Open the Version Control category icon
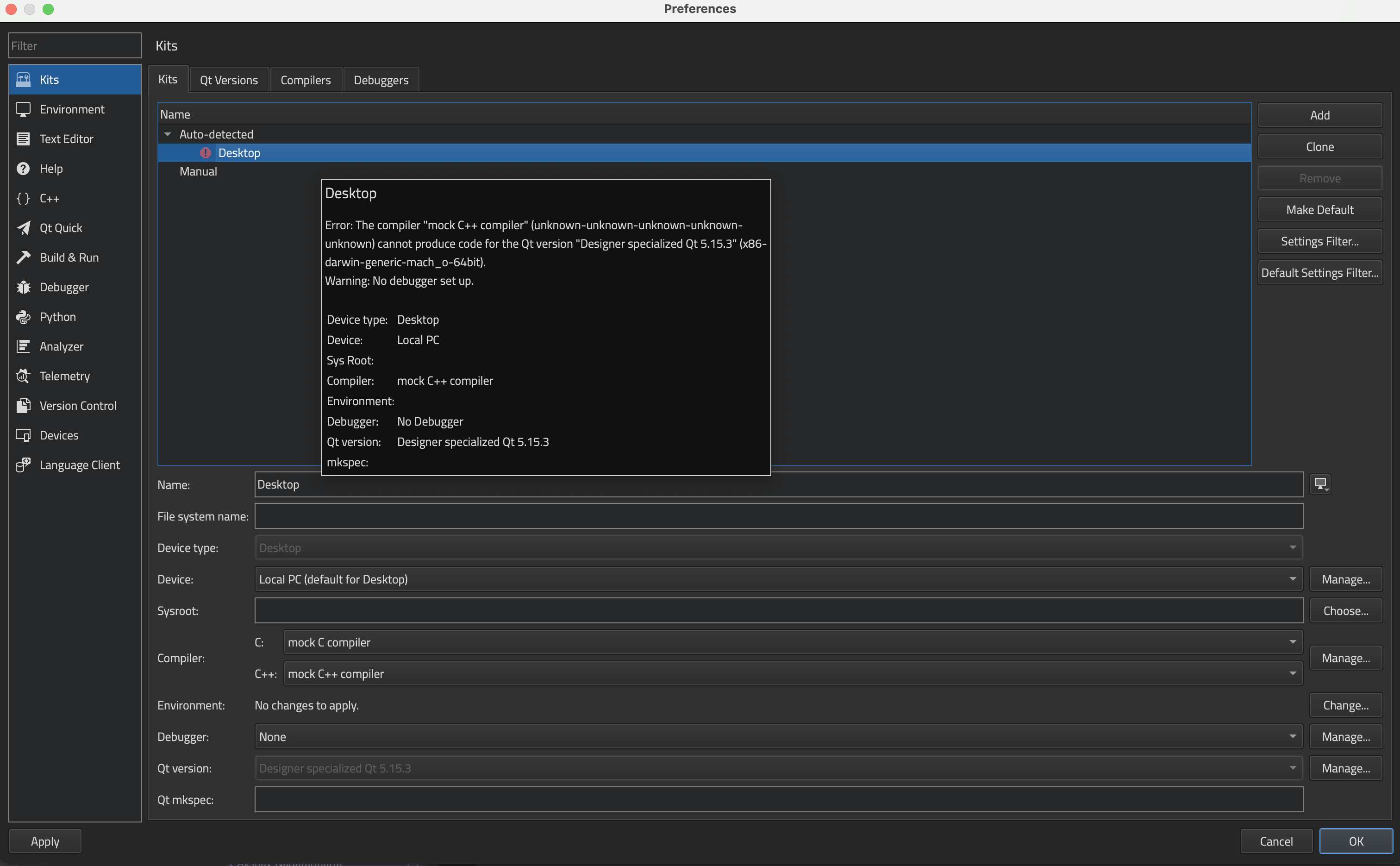This screenshot has height=866, width=1400. 23,406
